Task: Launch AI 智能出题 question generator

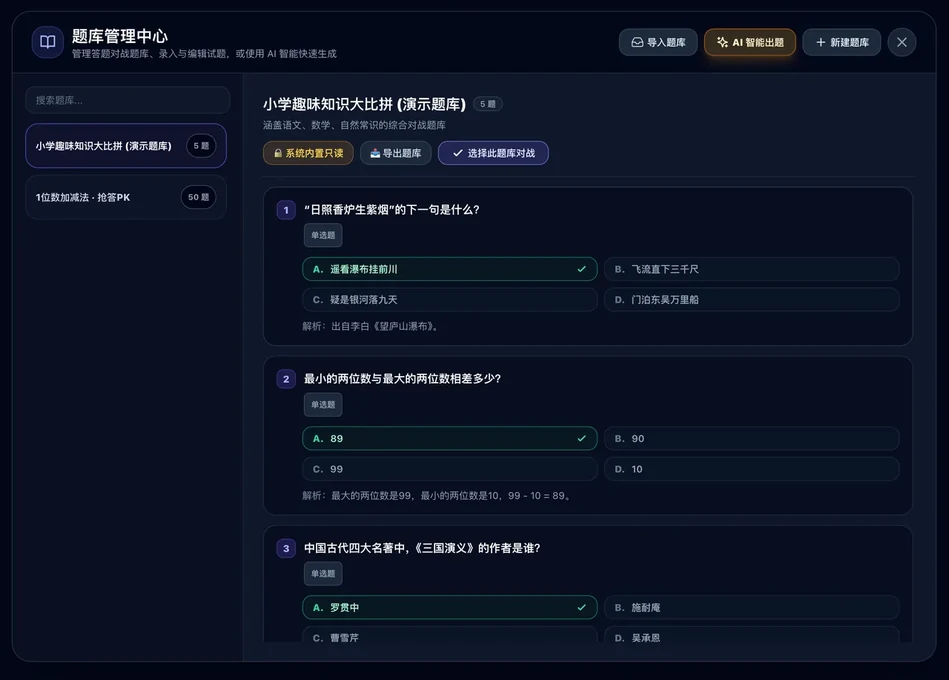Action: [750, 42]
